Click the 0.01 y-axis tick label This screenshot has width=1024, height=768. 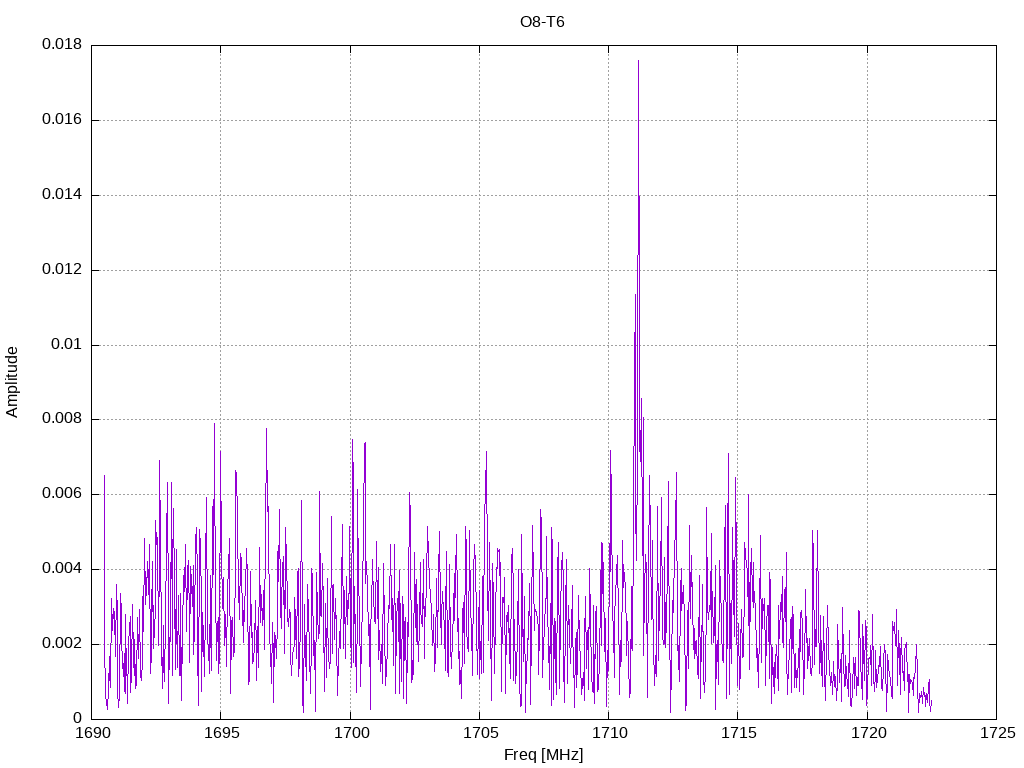pos(67,344)
